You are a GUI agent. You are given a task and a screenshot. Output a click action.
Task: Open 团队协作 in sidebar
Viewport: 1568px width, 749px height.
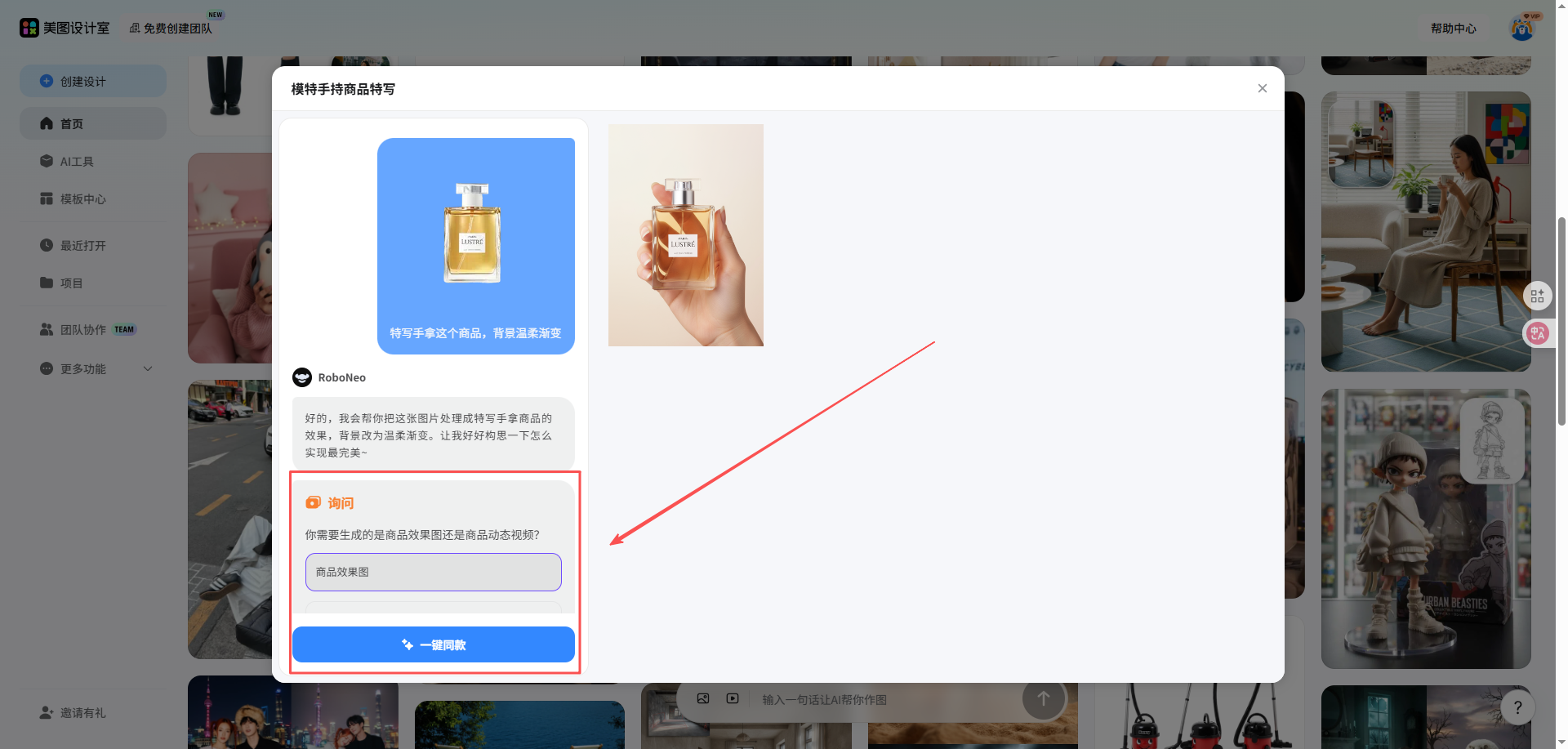pos(93,330)
